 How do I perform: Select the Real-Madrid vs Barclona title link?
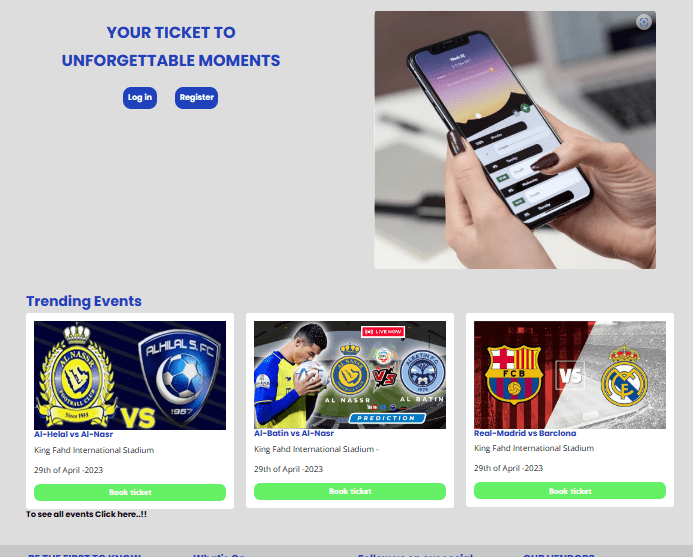click(525, 434)
